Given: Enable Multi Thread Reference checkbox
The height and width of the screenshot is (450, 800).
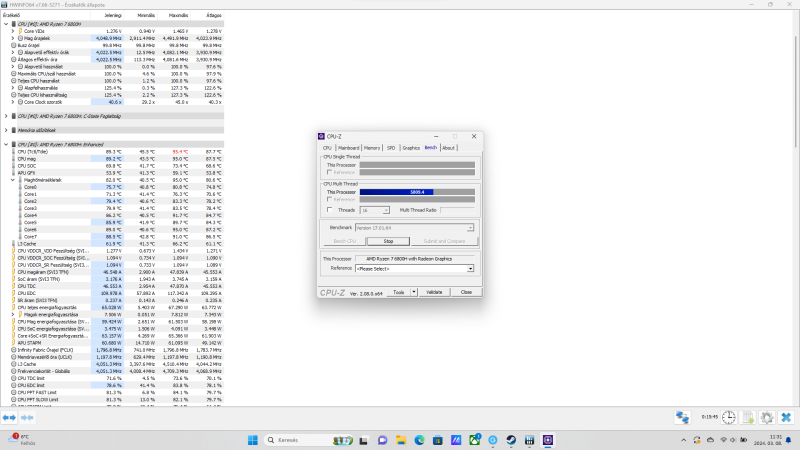Looking at the screenshot, I should [x=330, y=199].
